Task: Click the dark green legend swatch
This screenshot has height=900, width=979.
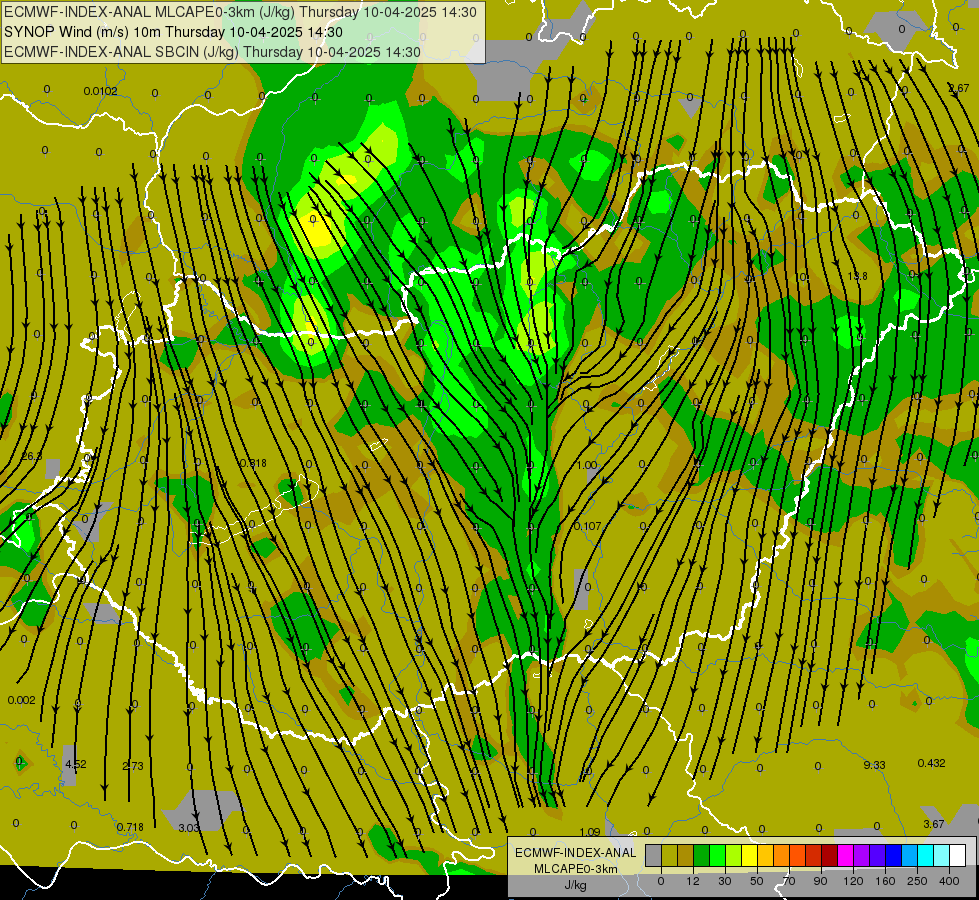Action: click(x=702, y=855)
